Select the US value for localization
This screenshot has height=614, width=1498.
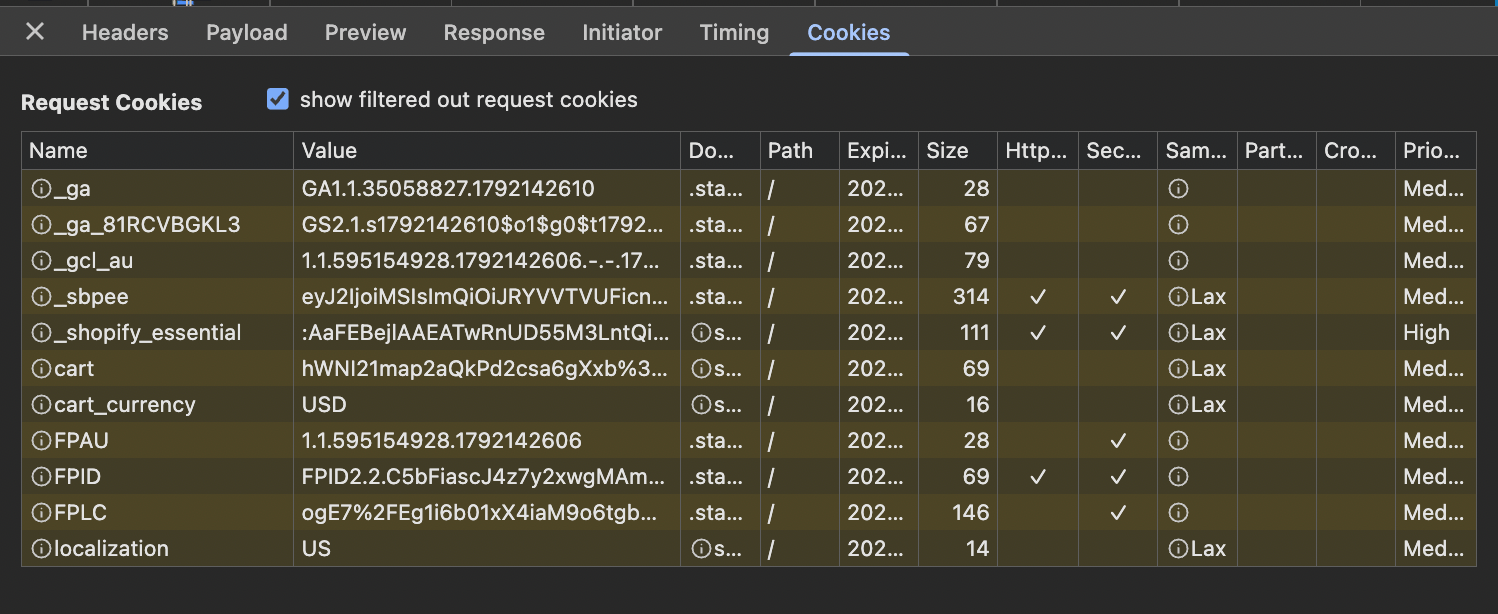(x=316, y=548)
